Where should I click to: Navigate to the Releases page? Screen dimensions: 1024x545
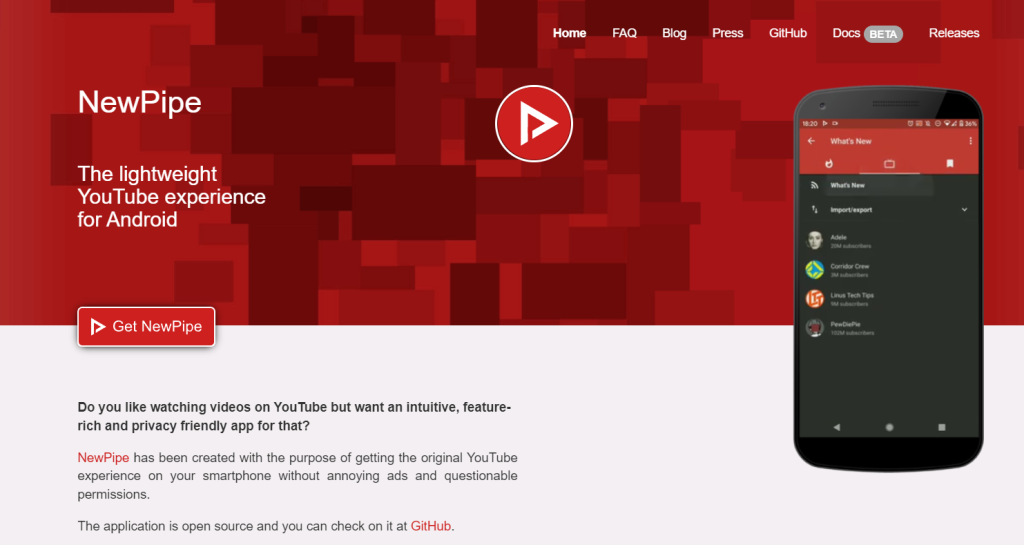point(953,33)
